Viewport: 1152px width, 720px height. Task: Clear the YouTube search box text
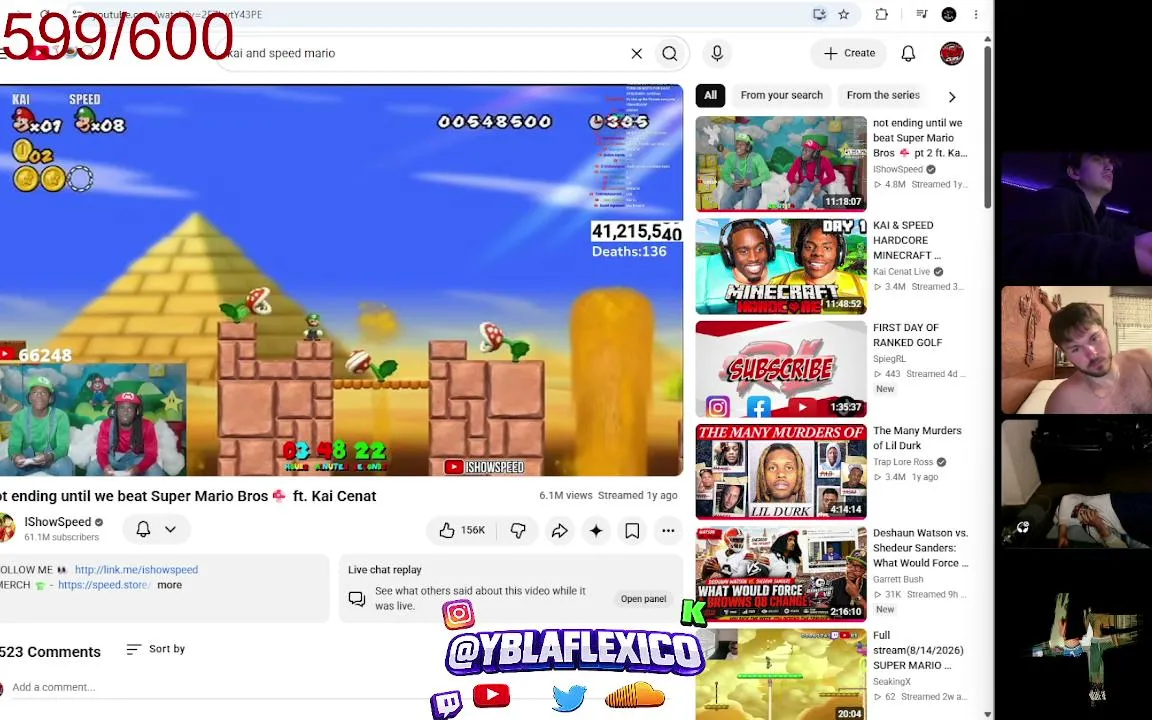[x=636, y=53]
